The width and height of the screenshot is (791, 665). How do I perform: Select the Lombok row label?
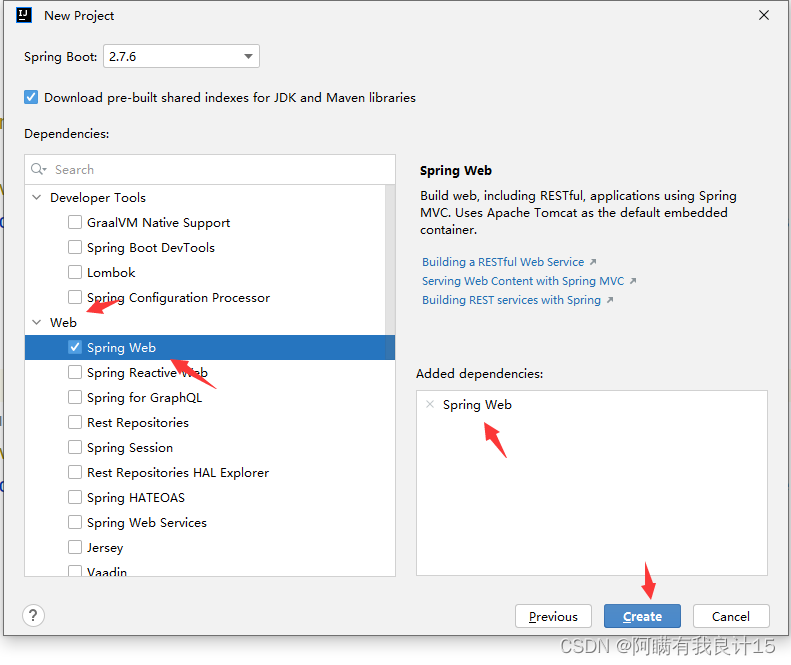pos(111,272)
